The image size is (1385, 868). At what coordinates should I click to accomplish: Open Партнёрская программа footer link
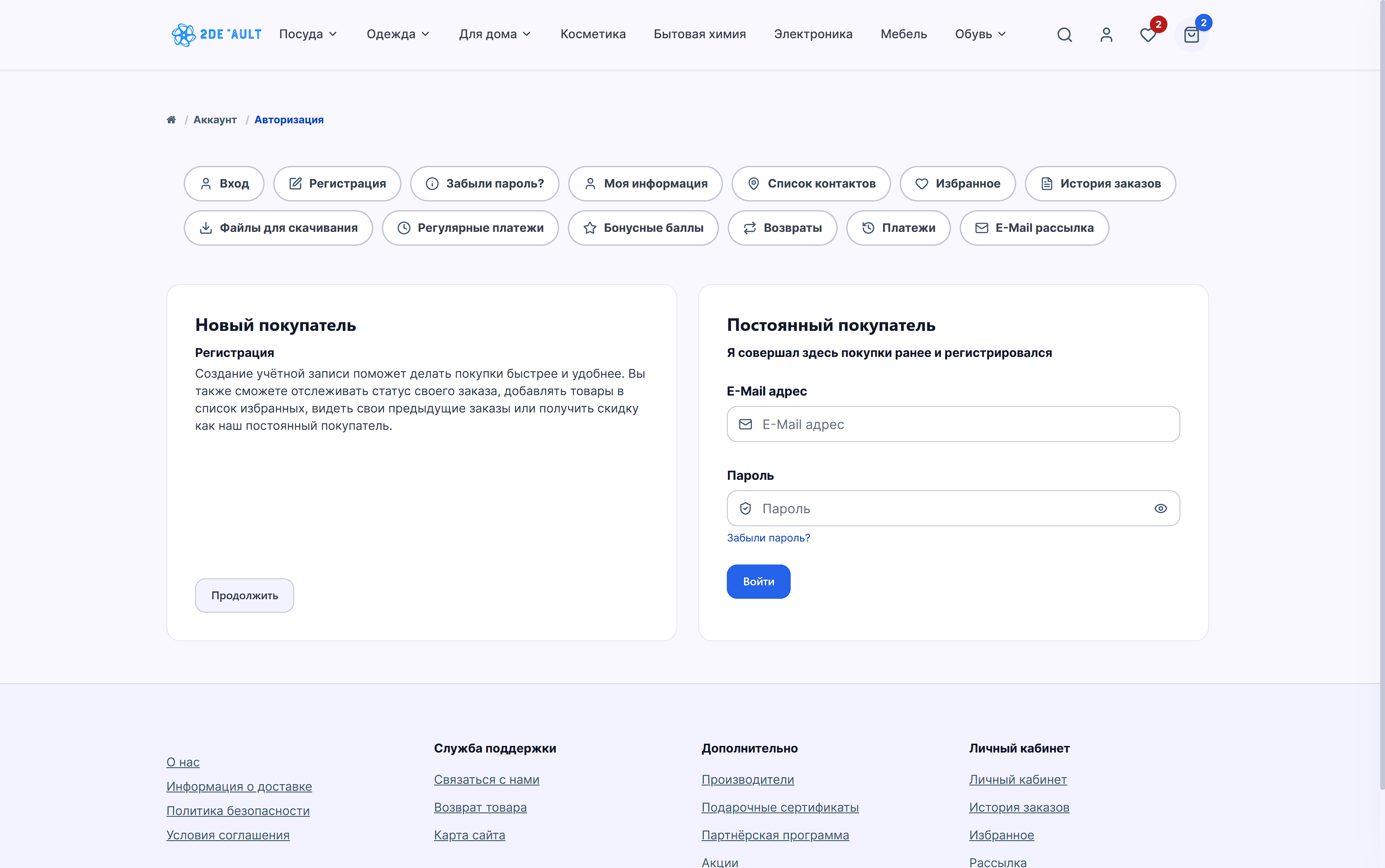pos(775,835)
